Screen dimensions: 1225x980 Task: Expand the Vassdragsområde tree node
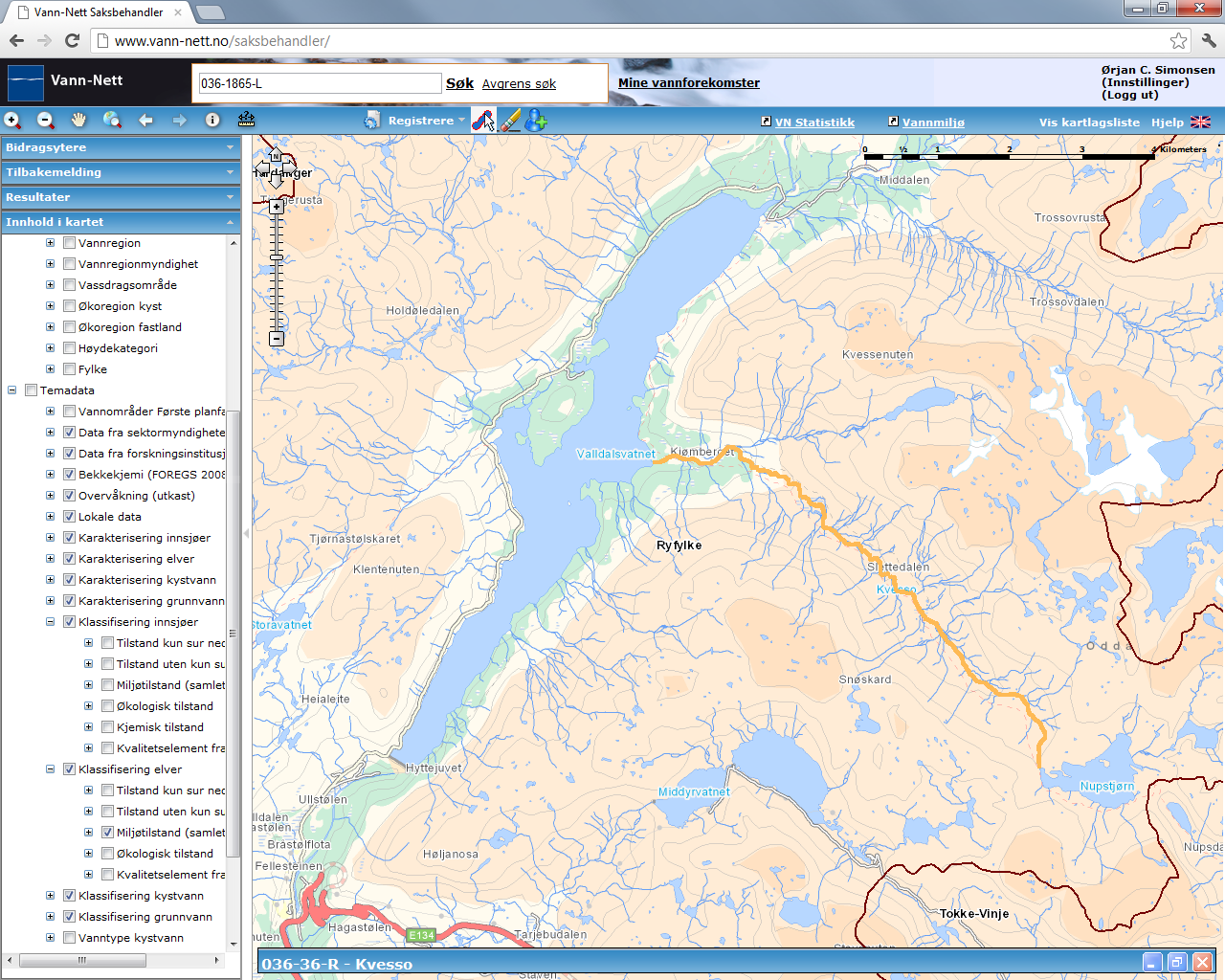(51, 285)
